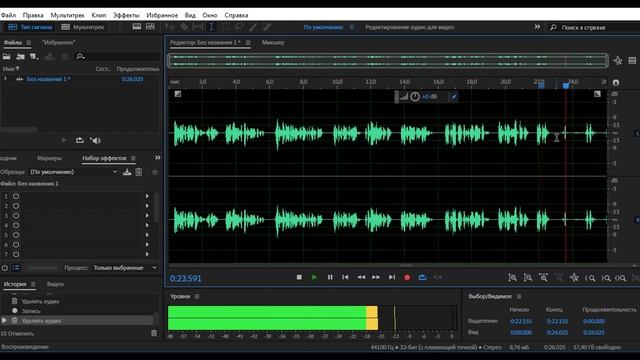Open the Процесс dropdown Только выбранные
The width and height of the screenshot is (640, 360).
[125, 268]
